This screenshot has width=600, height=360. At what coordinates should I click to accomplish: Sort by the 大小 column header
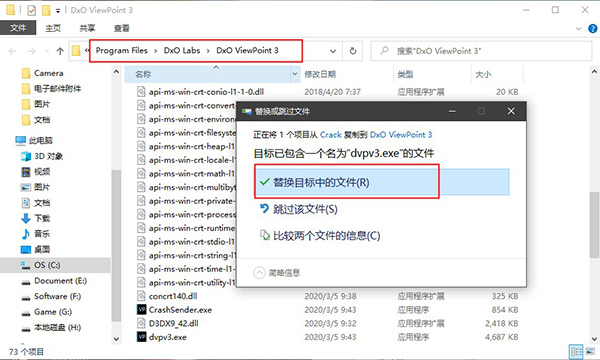click(x=497, y=74)
